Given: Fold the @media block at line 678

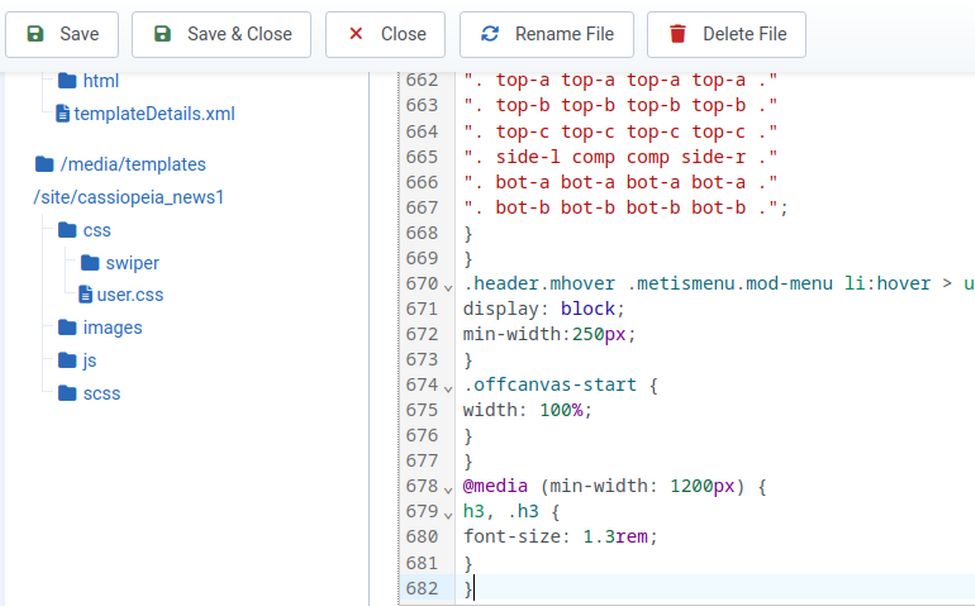Looking at the screenshot, I should [448, 489].
